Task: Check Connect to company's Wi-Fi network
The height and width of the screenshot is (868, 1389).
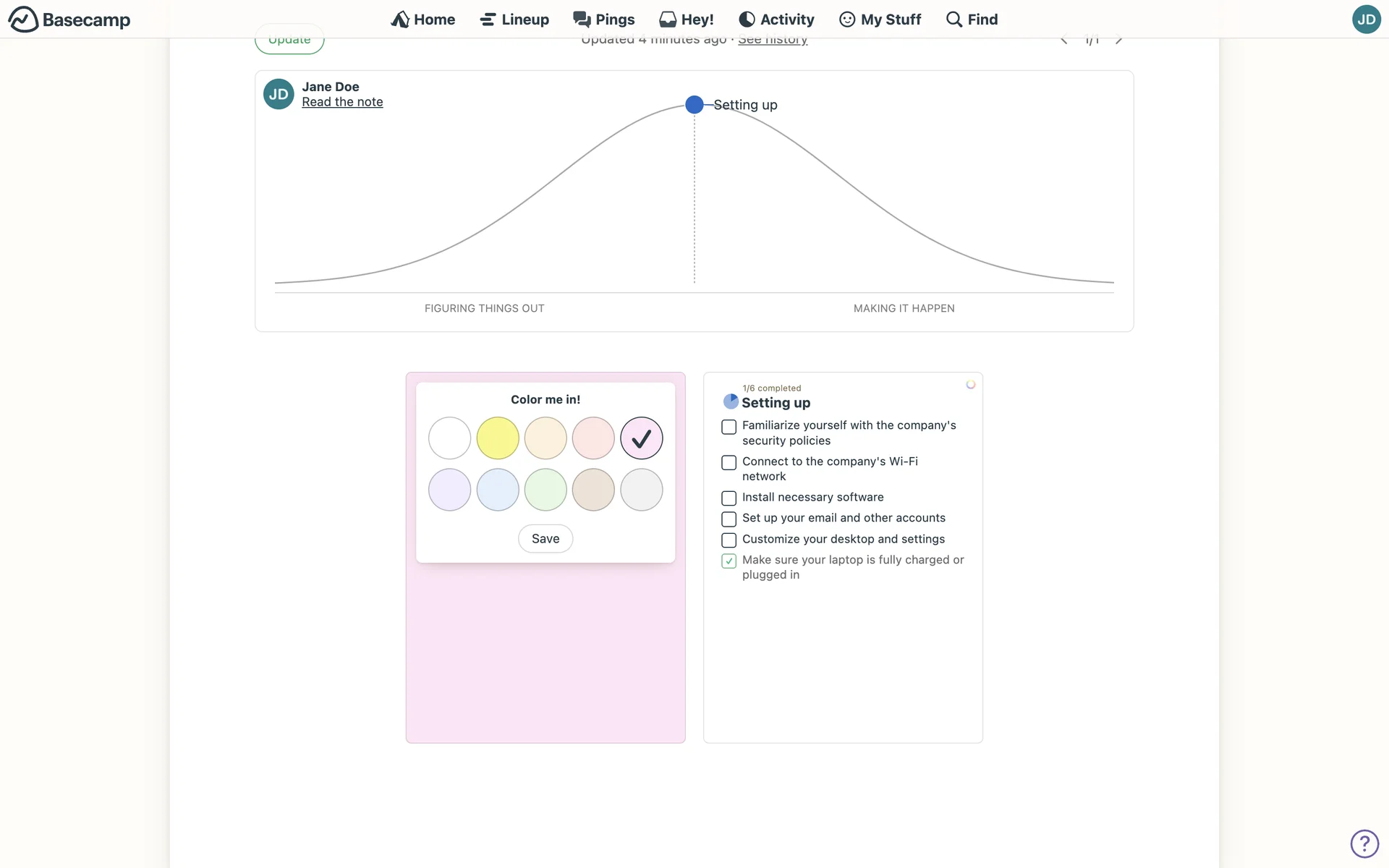Action: click(x=729, y=463)
